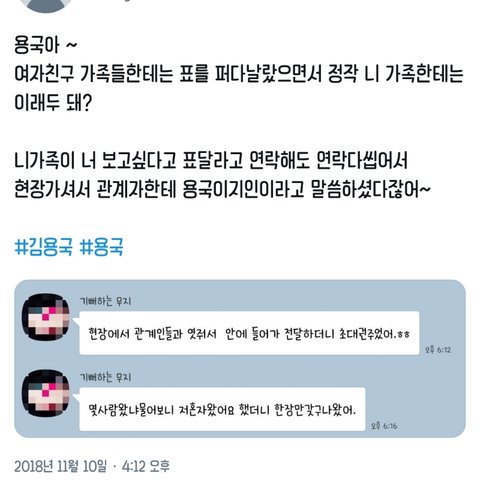Click the 오후 6:16 message timestamp

384,426
